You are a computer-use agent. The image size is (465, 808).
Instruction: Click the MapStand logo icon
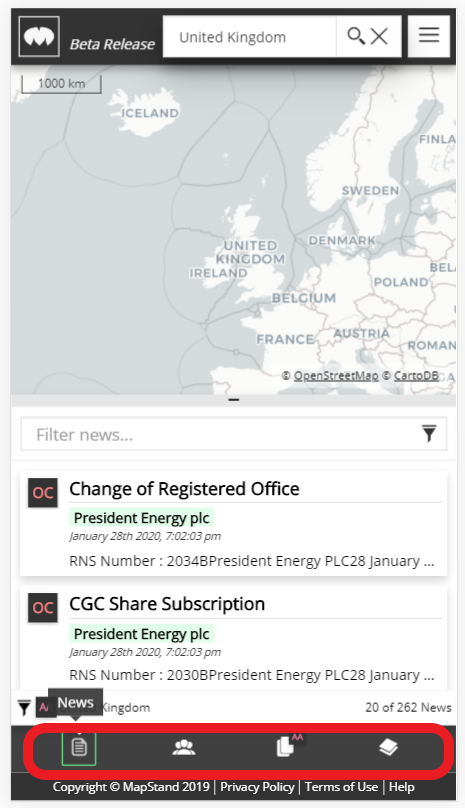[x=39, y=37]
